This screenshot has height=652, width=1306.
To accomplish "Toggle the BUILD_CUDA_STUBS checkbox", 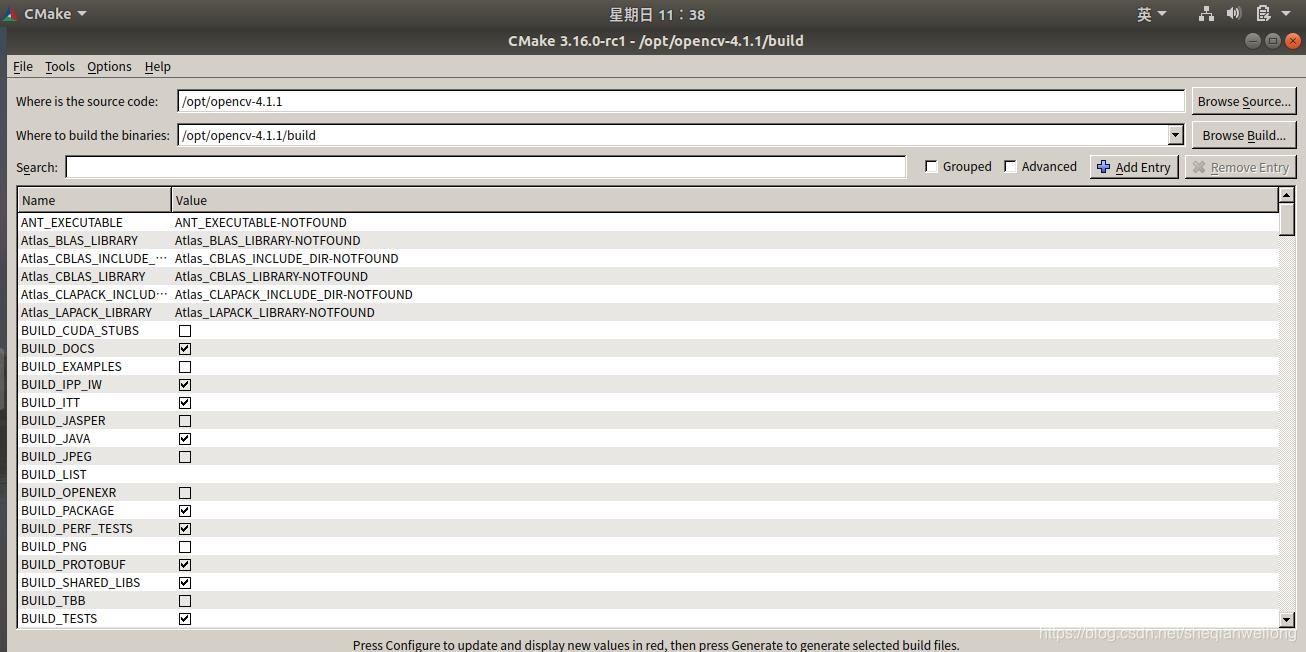I will (185, 331).
